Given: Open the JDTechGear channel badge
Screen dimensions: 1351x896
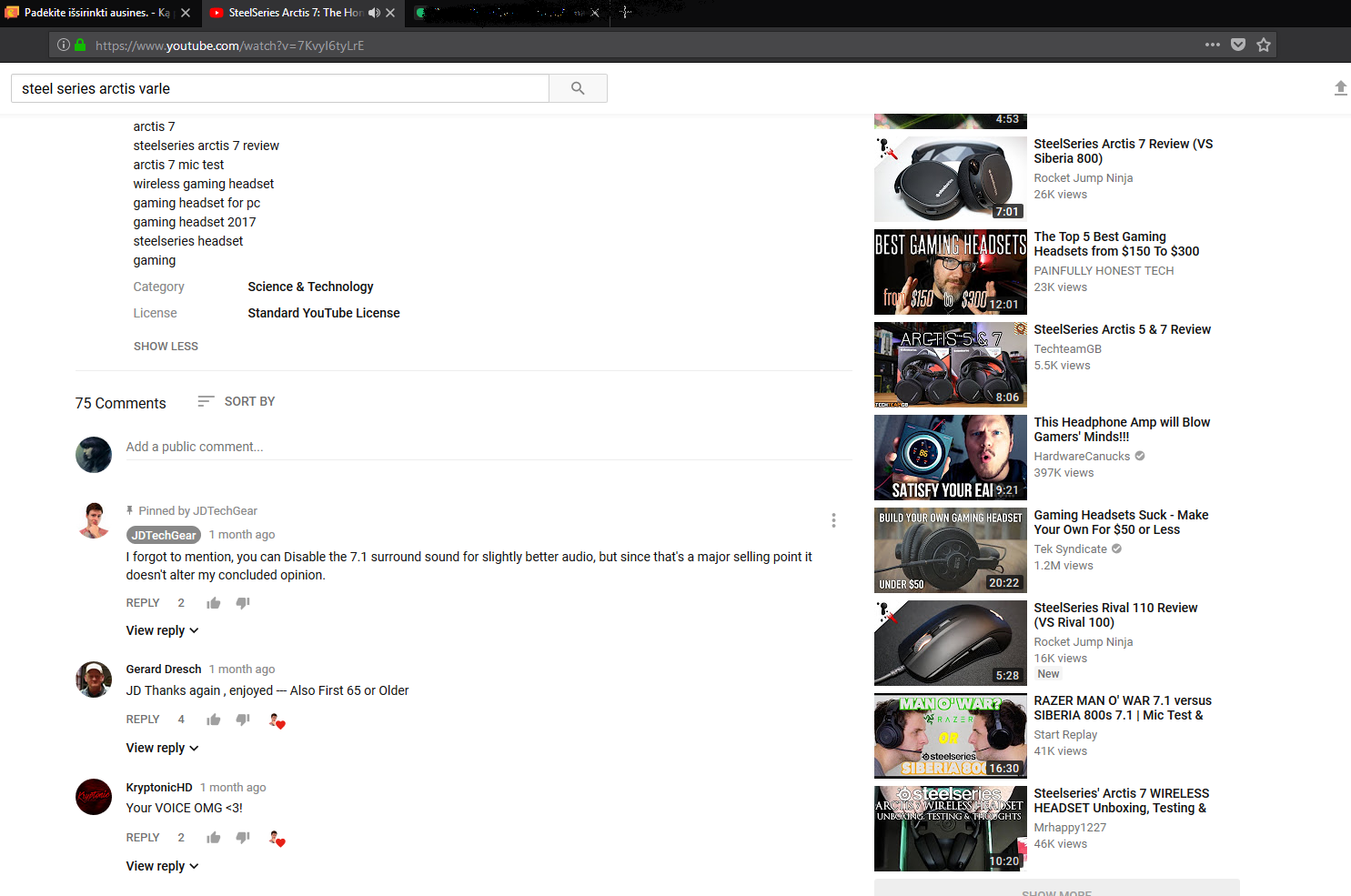Looking at the screenshot, I should pos(164,535).
